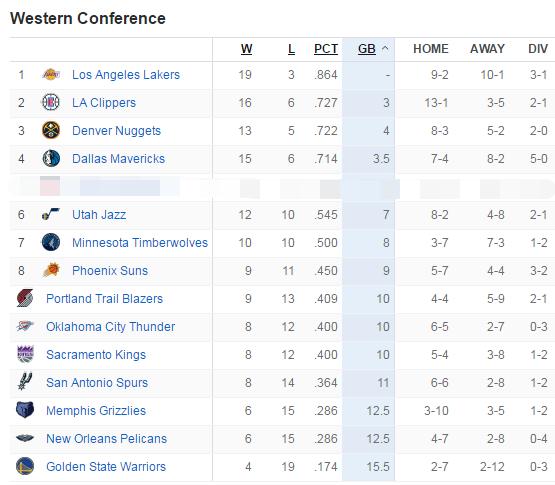
Task: Click the Phoenix Suns logo icon
Action: (51, 270)
